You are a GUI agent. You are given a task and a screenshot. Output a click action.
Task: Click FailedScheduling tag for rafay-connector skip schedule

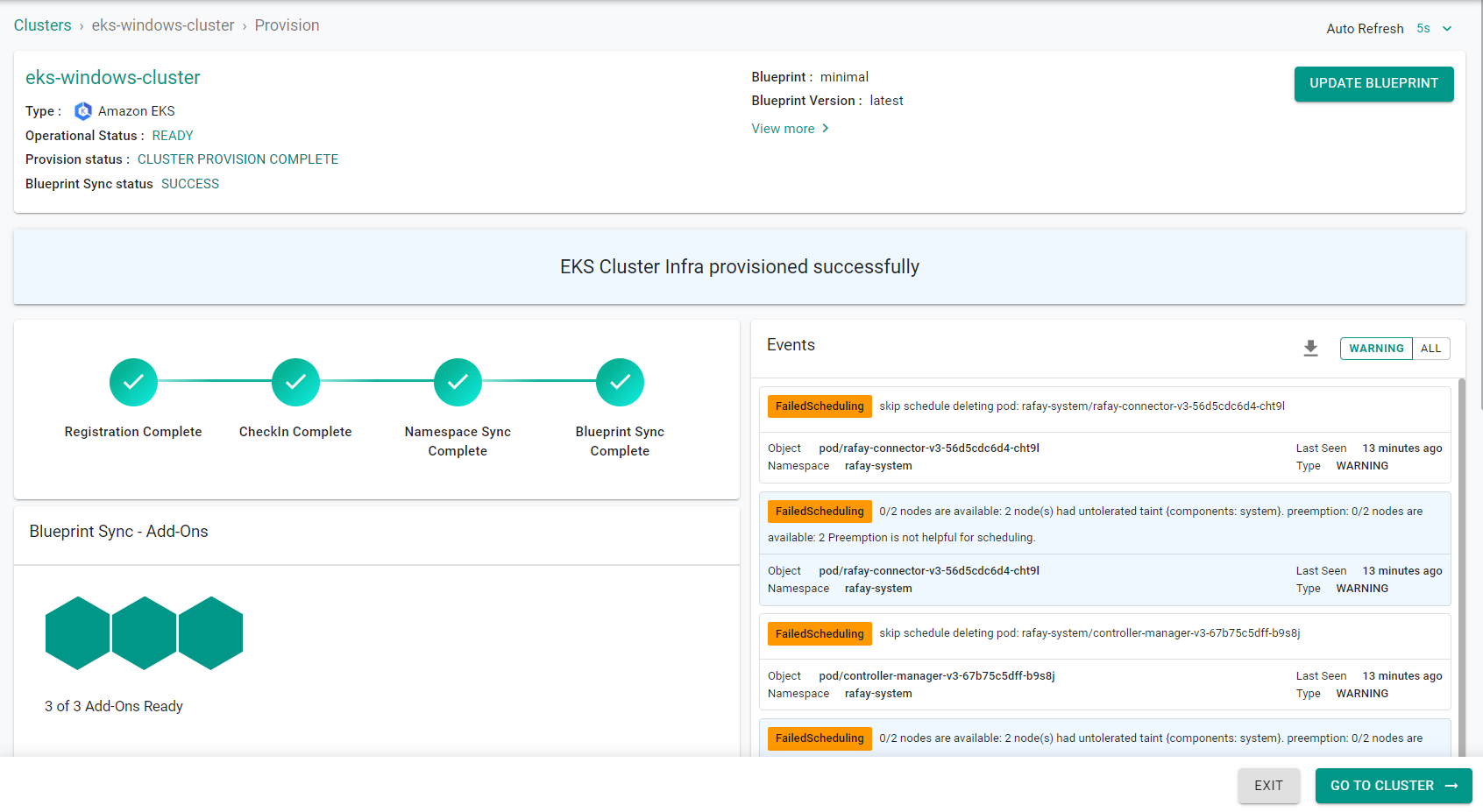pyautogui.click(x=820, y=406)
